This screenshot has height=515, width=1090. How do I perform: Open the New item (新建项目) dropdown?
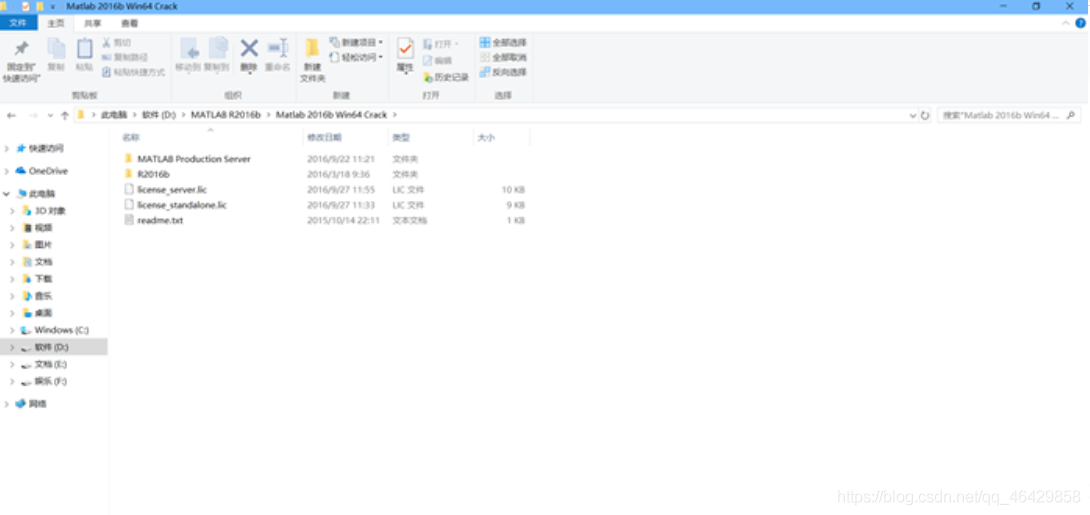tap(357, 42)
